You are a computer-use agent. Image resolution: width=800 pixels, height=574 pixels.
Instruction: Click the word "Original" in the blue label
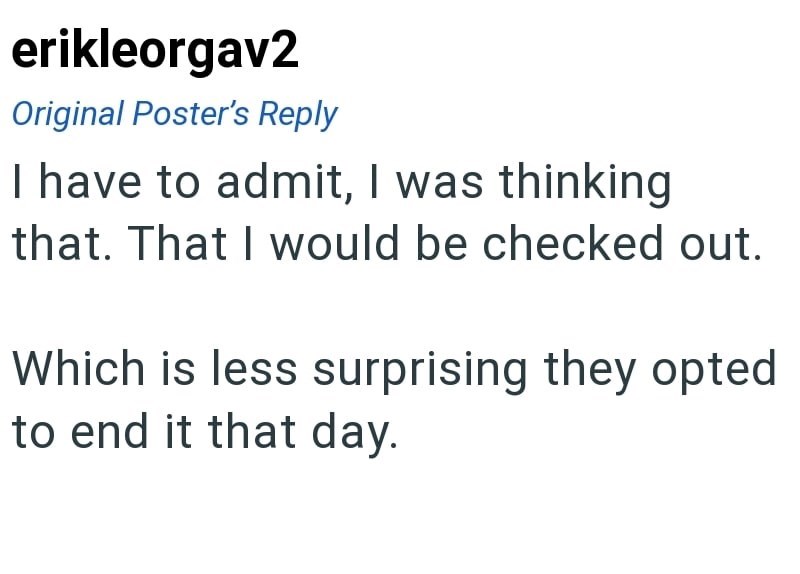pos(68,114)
